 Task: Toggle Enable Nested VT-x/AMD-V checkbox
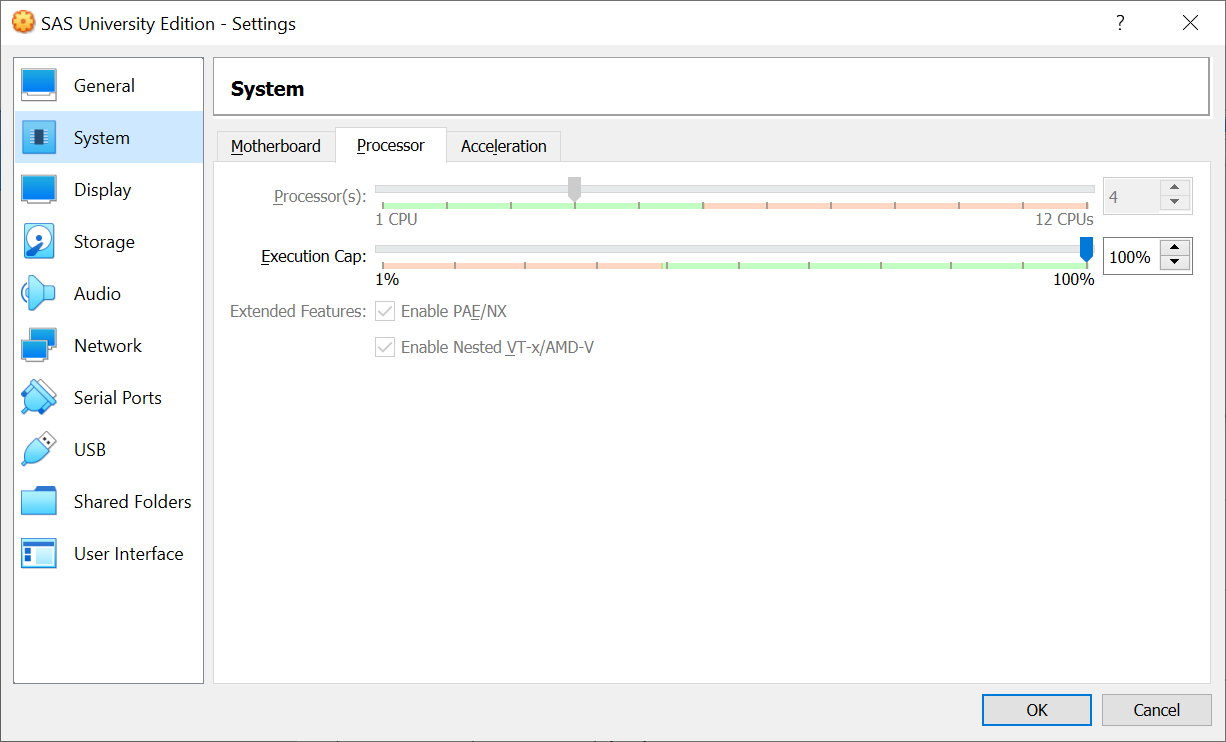coord(385,347)
